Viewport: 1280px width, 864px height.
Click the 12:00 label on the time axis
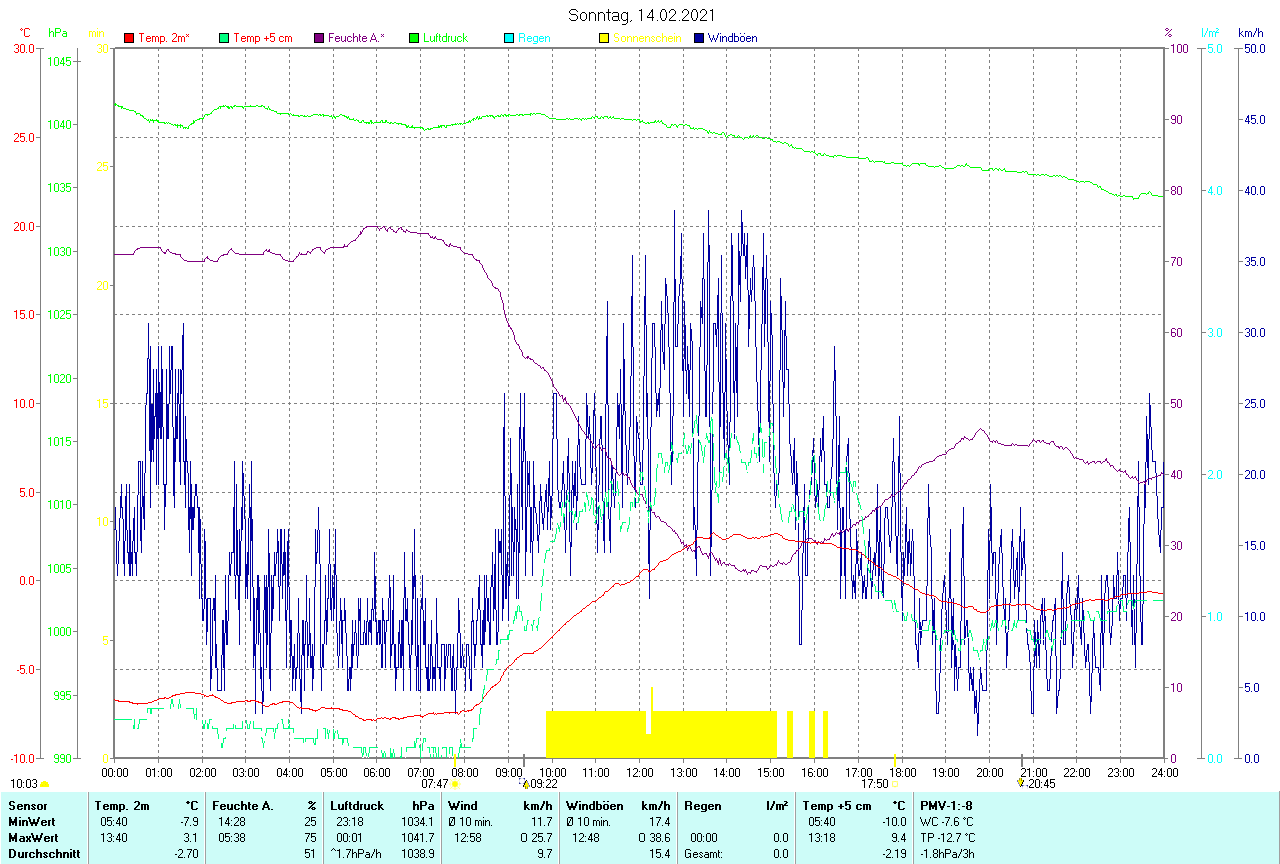(x=639, y=773)
